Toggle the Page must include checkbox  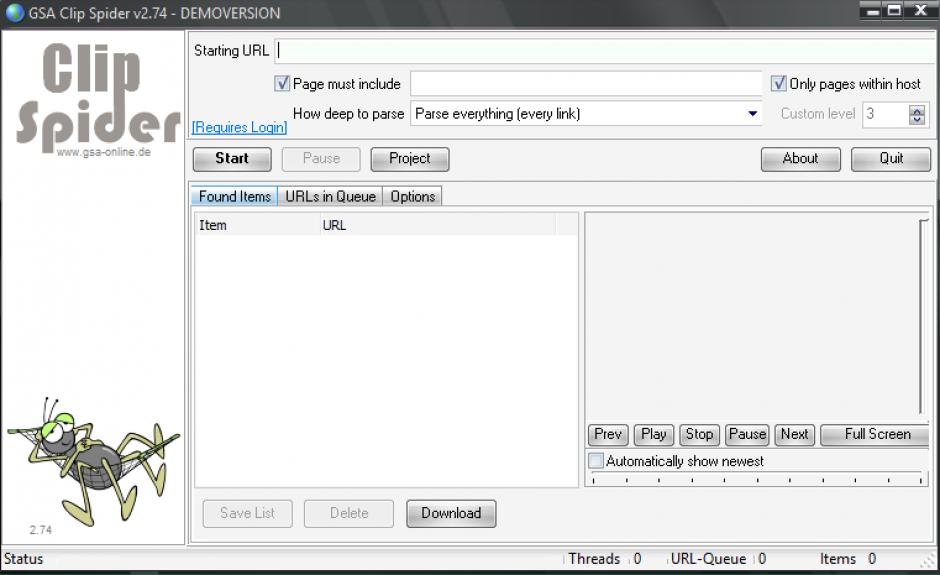[282, 83]
